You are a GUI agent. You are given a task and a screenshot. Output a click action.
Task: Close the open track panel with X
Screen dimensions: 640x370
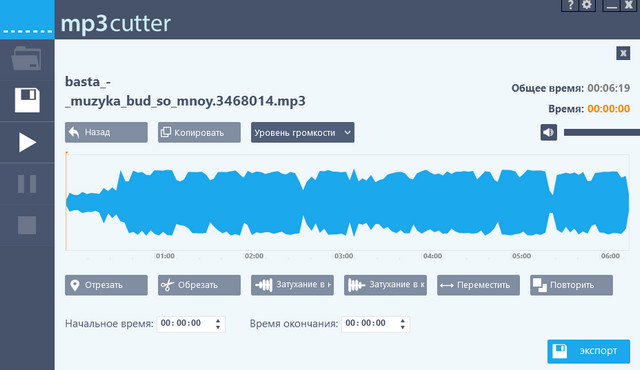coord(623,53)
